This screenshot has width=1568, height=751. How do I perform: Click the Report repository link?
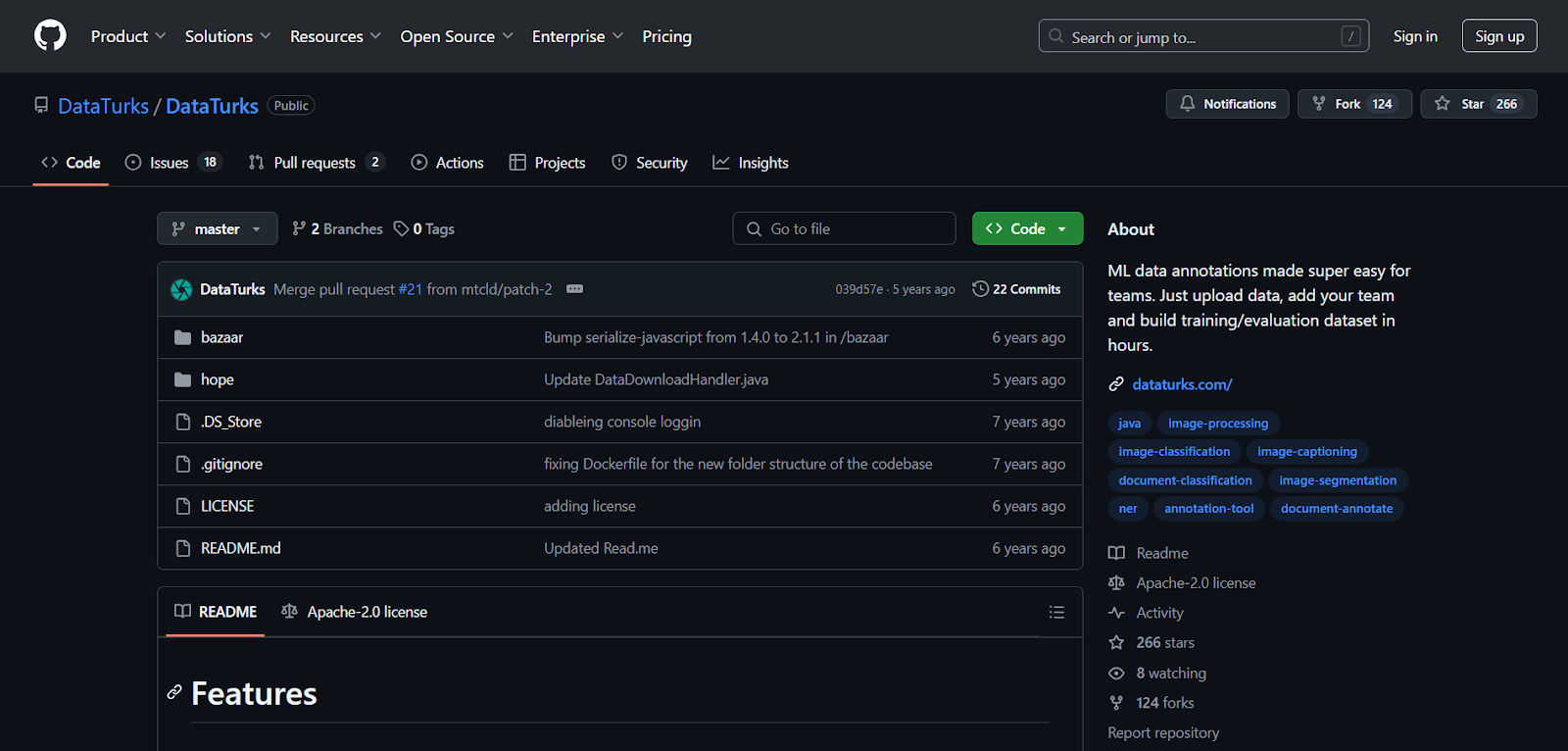pyautogui.click(x=1163, y=732)
